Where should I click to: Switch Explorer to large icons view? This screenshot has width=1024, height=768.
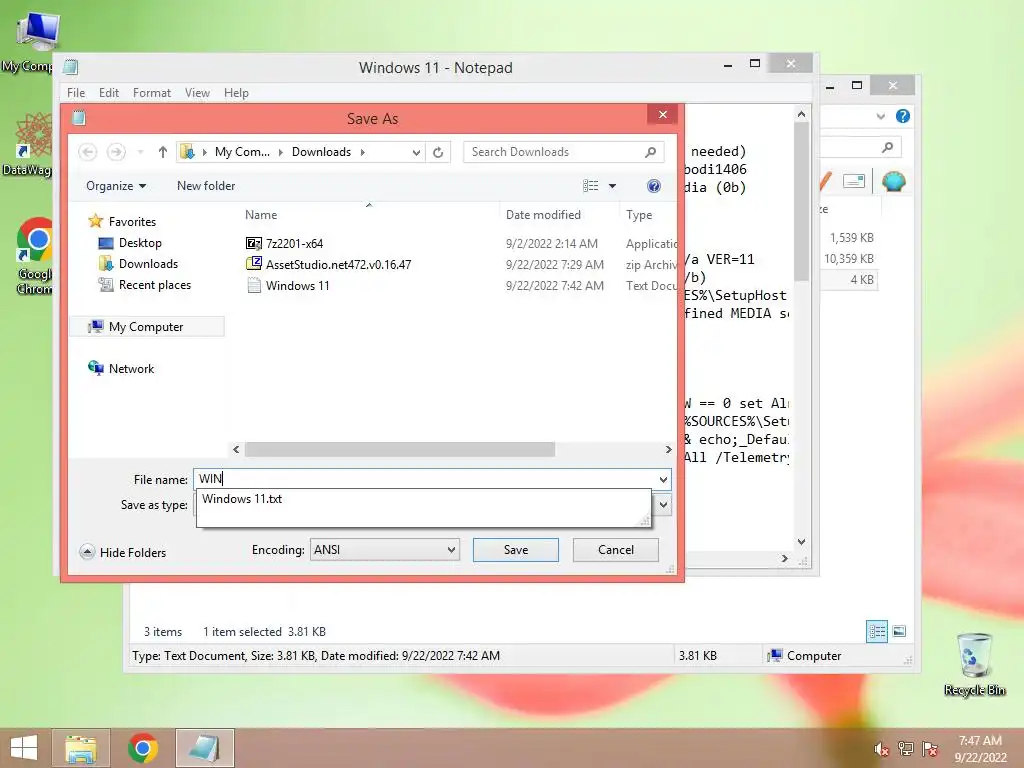[x=899, y=632]
